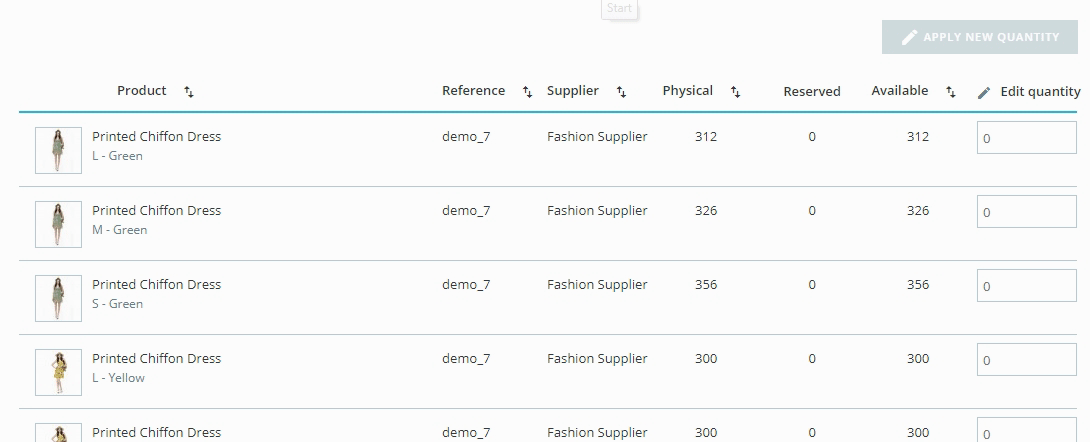This screenshot has width=1090, height=442.
Task: Click the Reserved column header
Action: pyautogui.click(x=811, y=92)
